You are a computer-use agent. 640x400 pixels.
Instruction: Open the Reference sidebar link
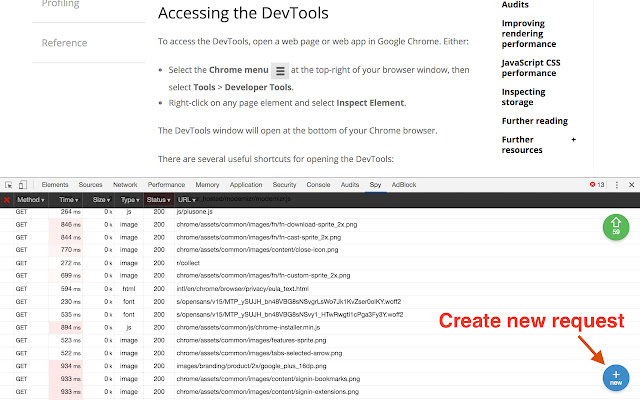click(x=64, y=43)
